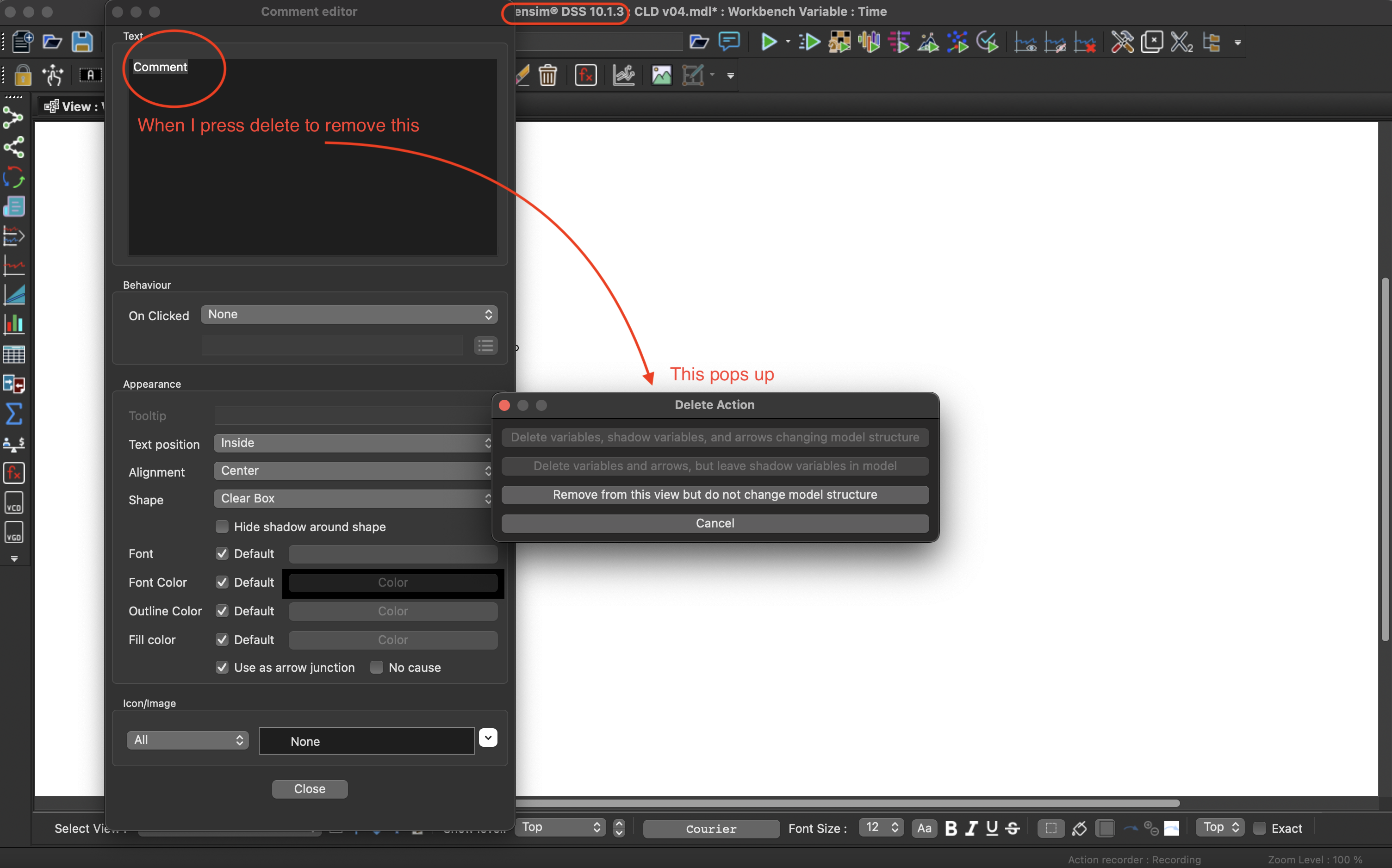
Task: Click the VGD icon in sidebar
Action: coord(14,533)
